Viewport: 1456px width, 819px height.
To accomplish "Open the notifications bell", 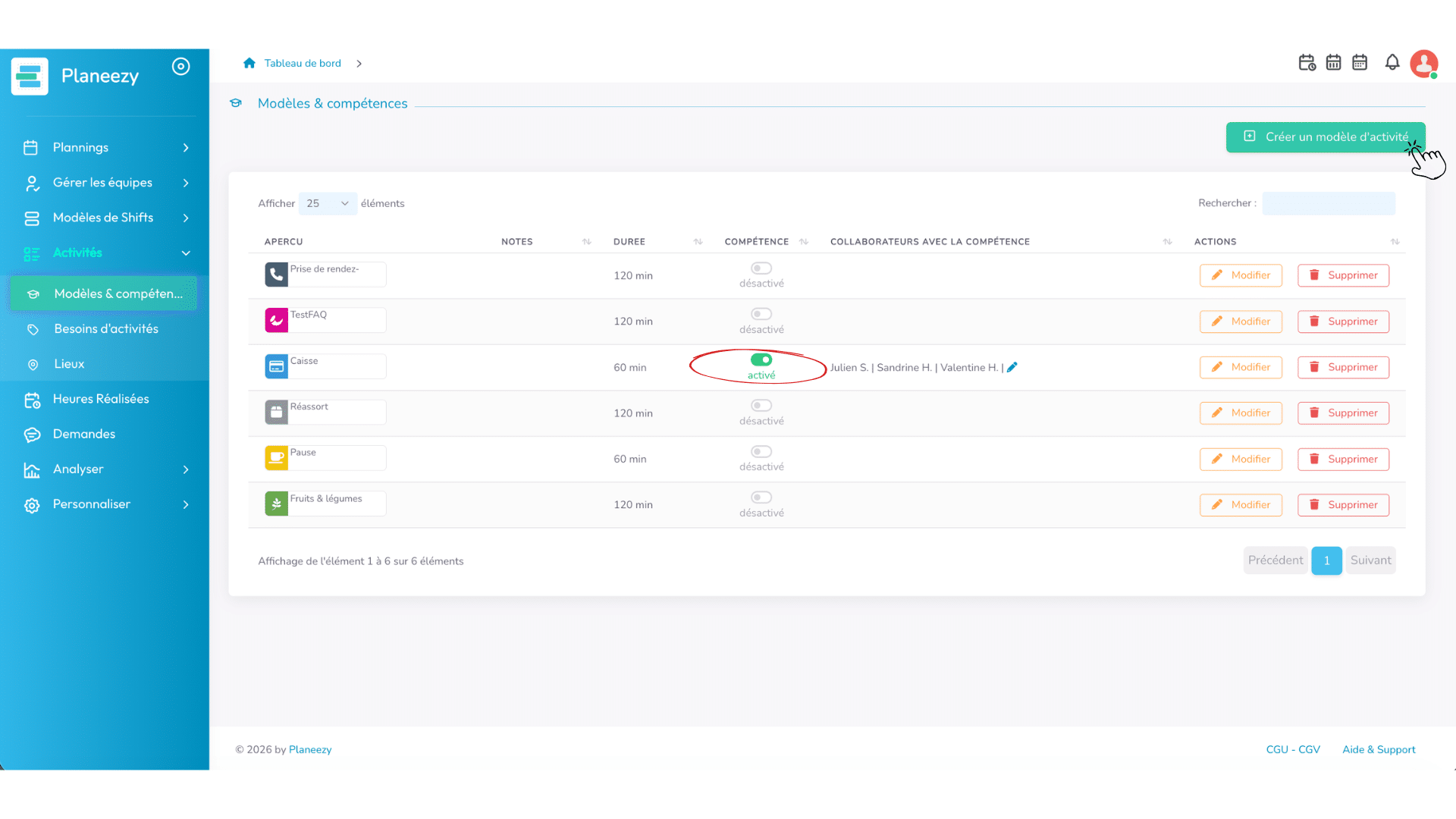I will 1392,63.
